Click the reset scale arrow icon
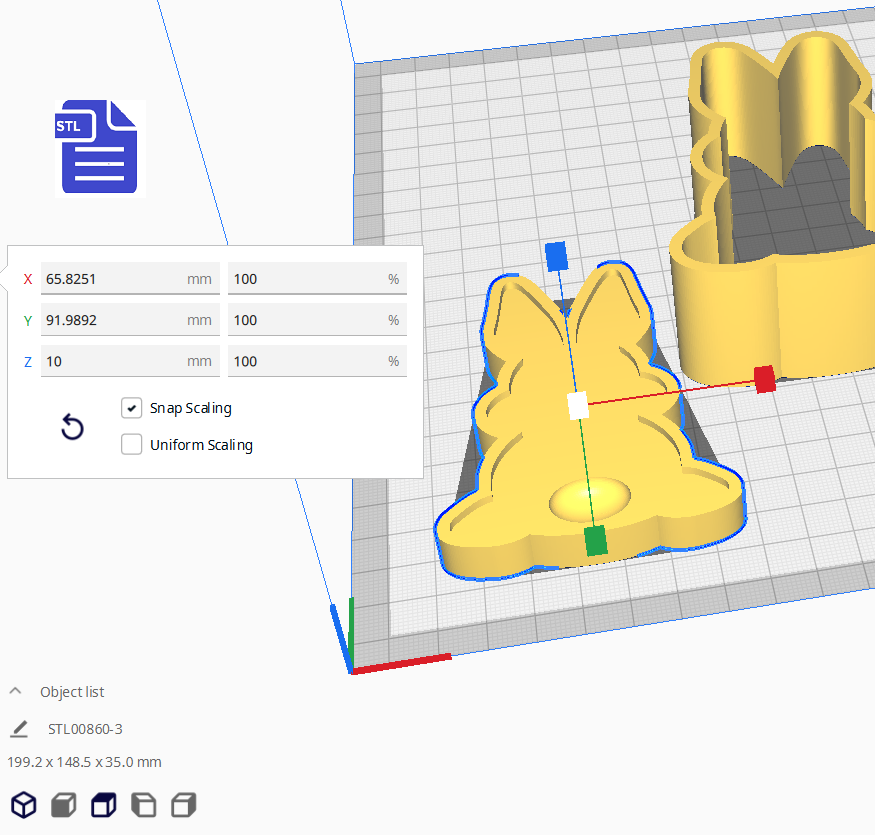The image size is (875, 835). coord(72,428)
